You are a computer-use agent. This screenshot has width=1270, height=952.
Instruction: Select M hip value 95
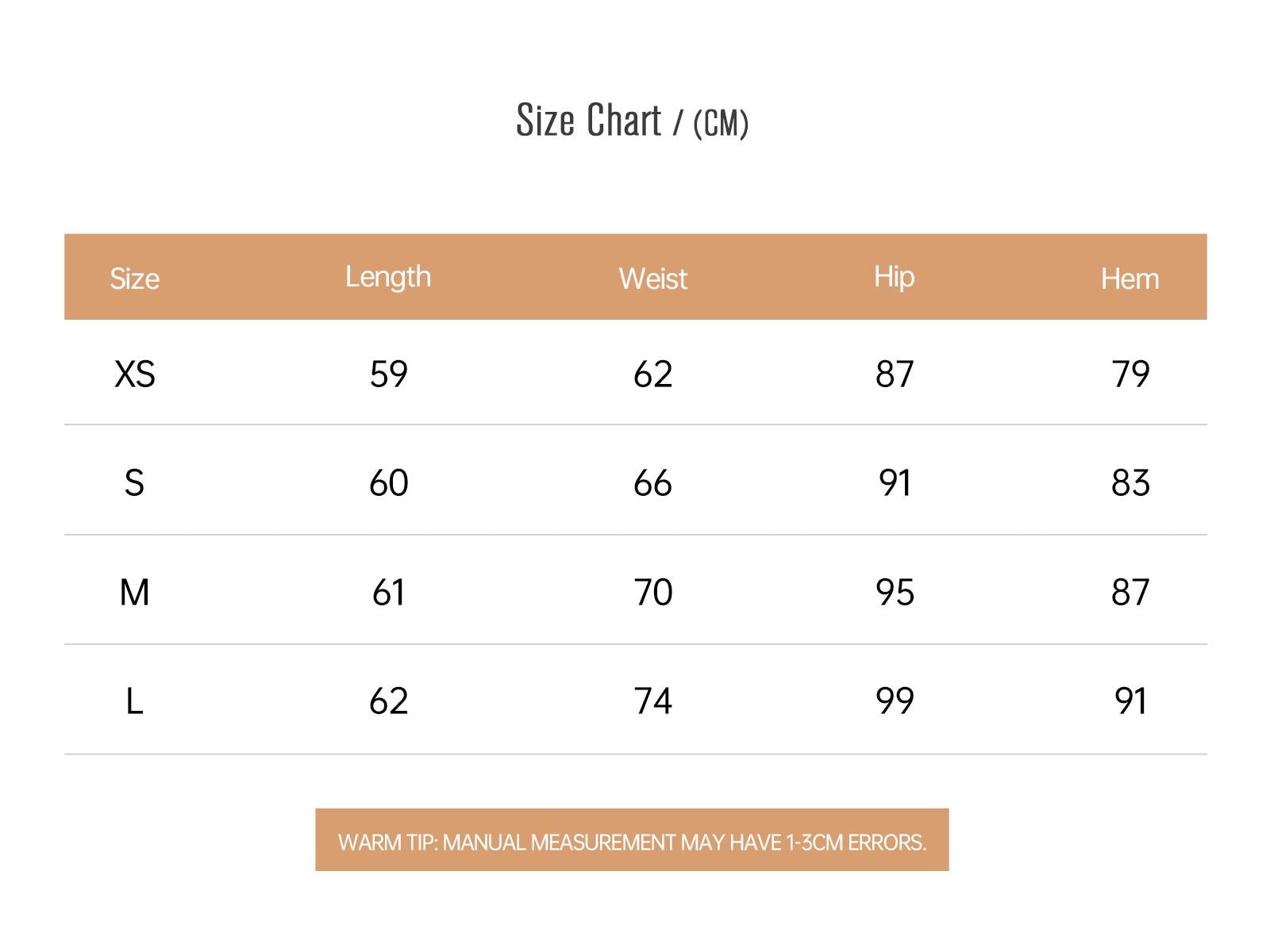coord(895,593)
